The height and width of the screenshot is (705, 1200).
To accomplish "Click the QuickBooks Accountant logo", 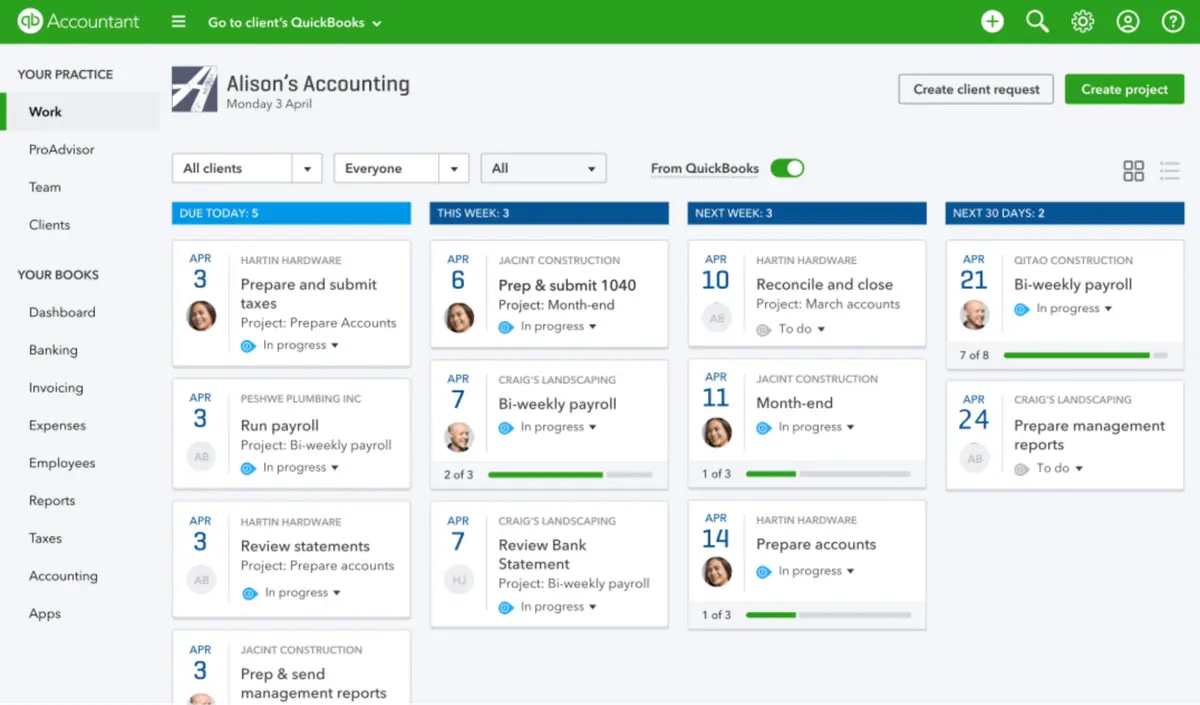I will (78, 21).
